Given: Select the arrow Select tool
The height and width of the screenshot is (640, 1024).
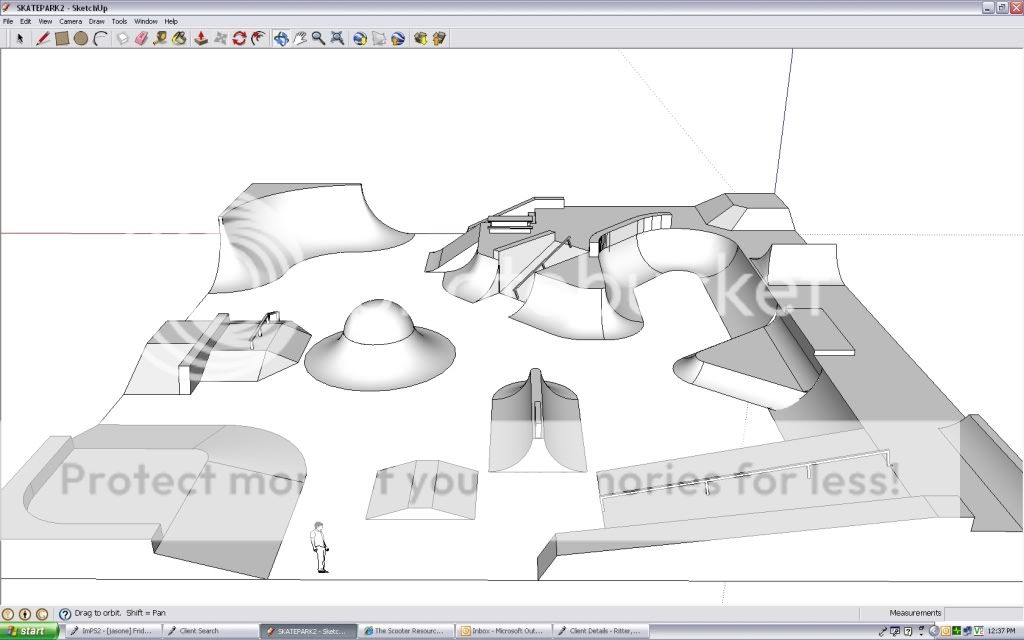Looking at the screenshot, I should click(19, 39).
